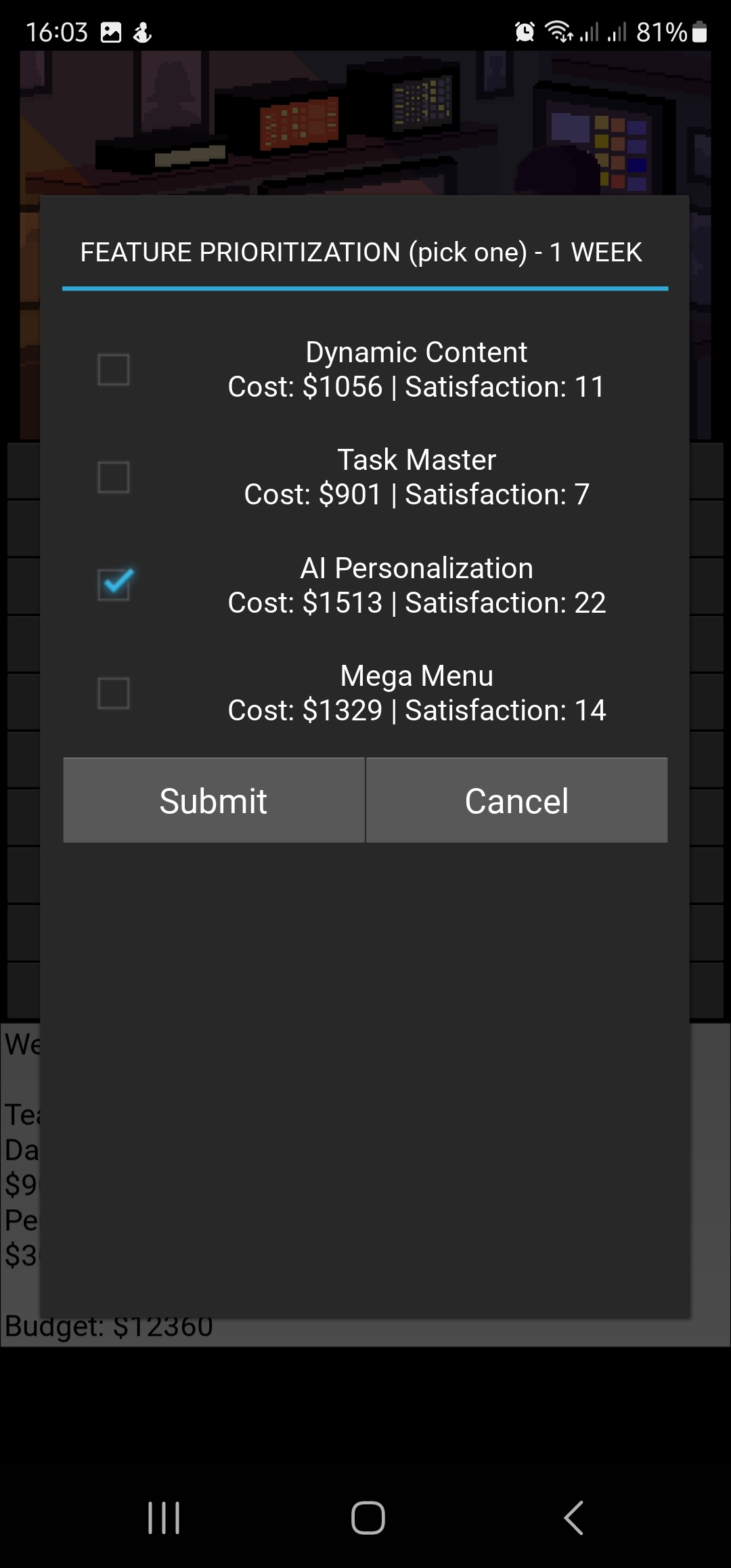Tap the Android home button icon
The image size is (731, 1568).
[368, 1517]
